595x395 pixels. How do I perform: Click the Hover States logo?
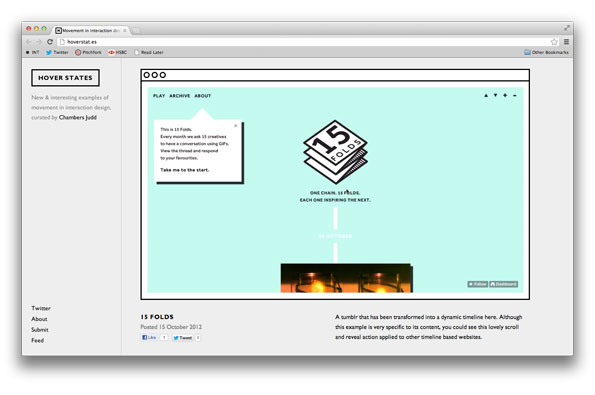tap(65, 78)
